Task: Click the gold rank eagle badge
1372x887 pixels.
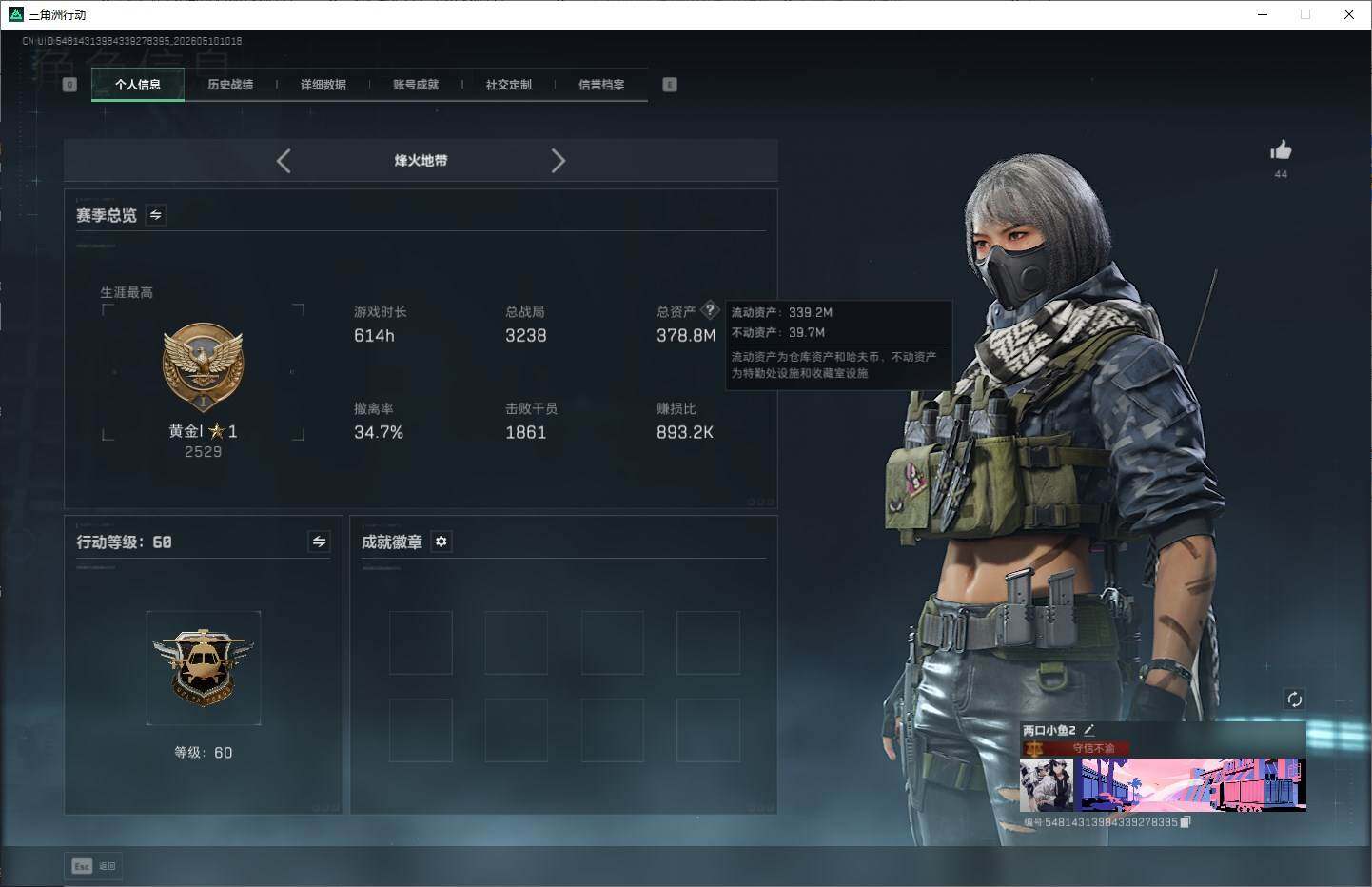Action: (x=203, y=367)
